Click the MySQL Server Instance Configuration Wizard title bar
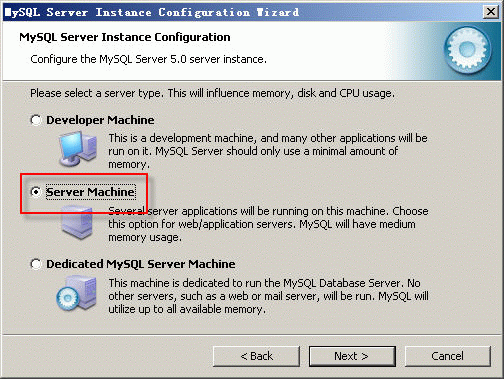The height and width of the screenshot is (379, 504). coord(243,12)
